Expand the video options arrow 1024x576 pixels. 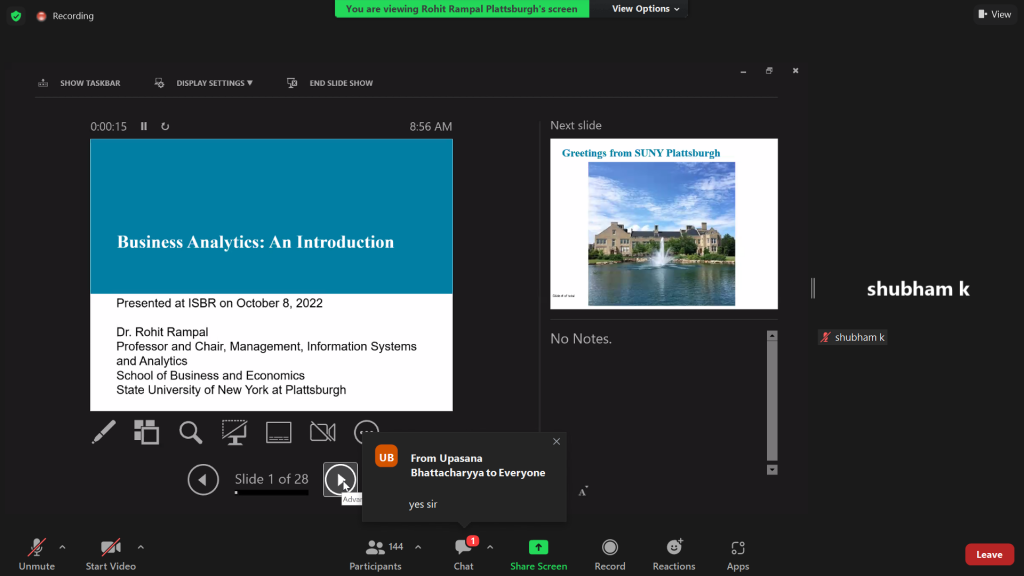pyautogui.click(x=141, y=547)
